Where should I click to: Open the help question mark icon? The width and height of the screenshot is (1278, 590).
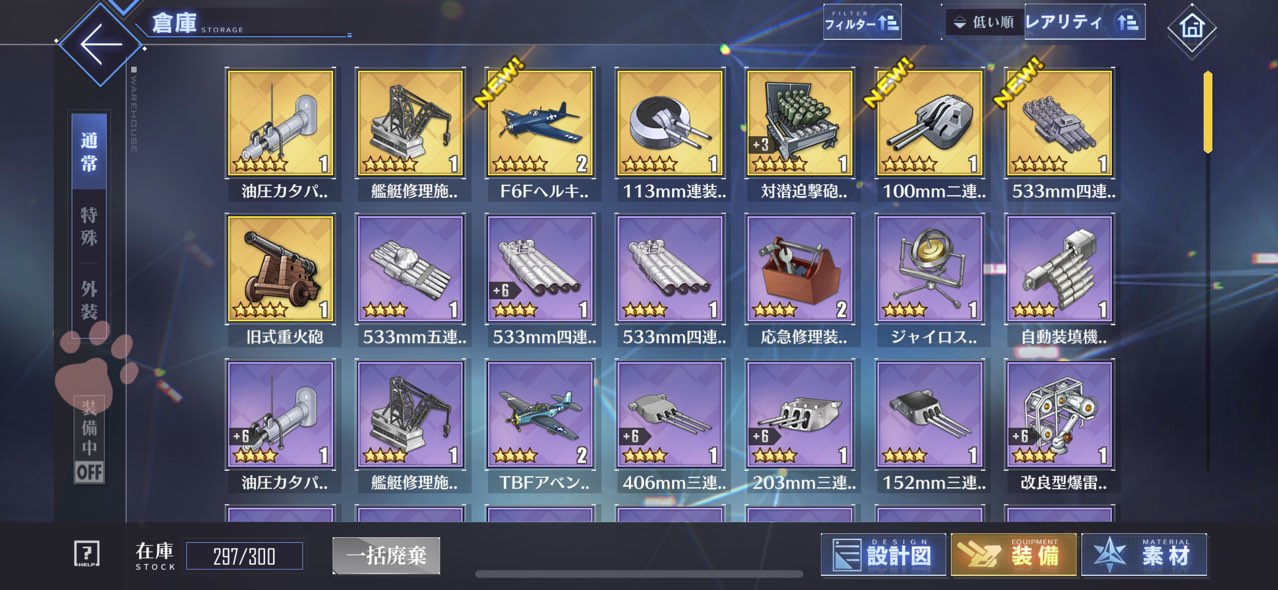87,554
